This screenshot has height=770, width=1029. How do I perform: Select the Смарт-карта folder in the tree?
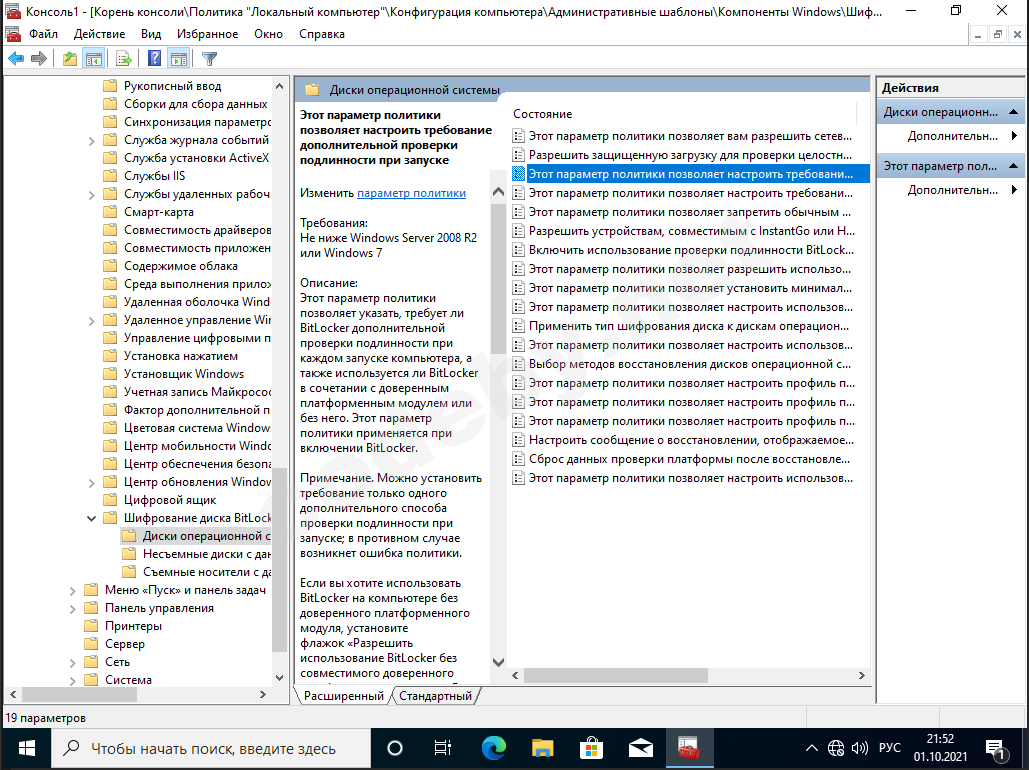158,212
